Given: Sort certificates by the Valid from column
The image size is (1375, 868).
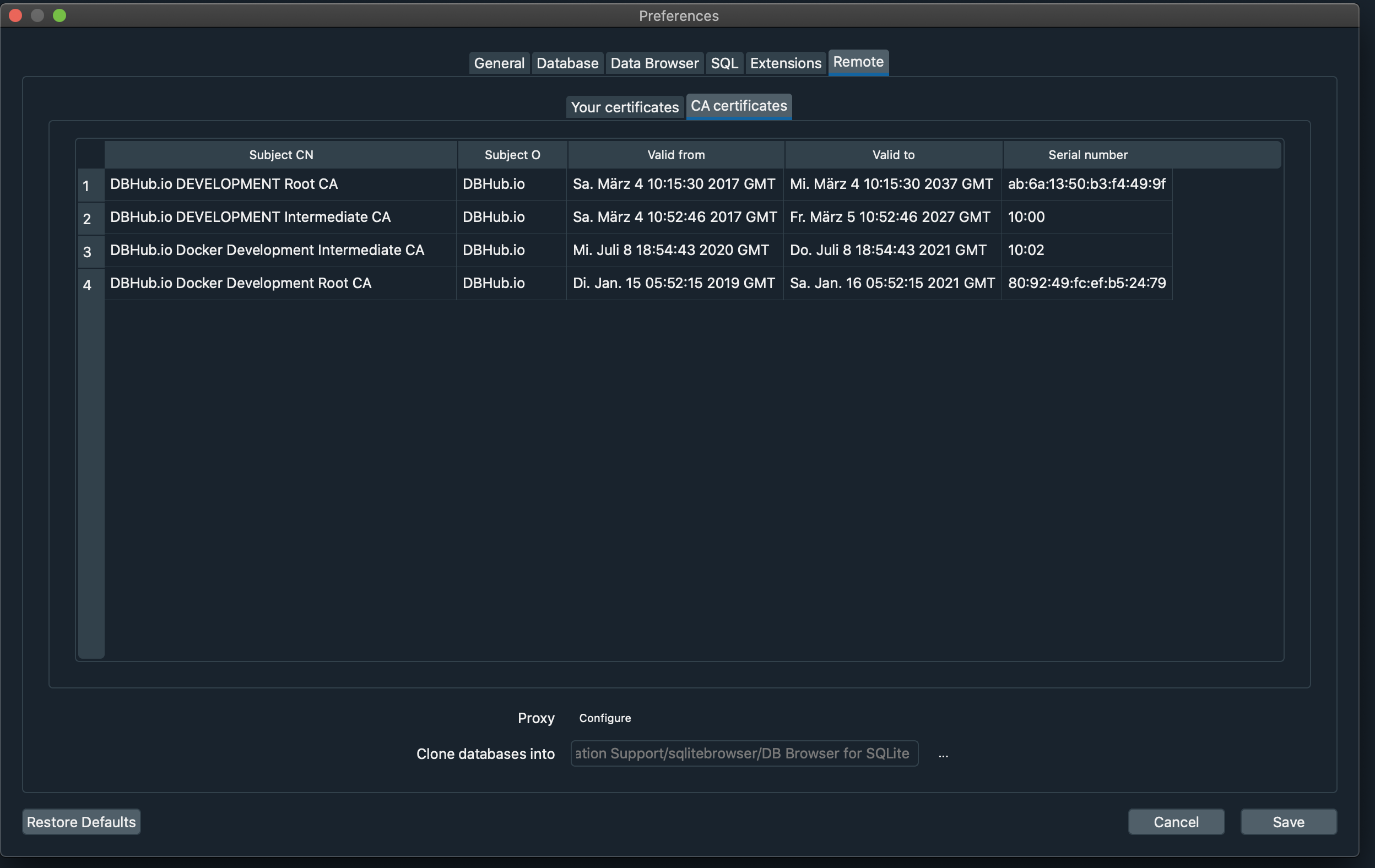Looking at the screenshot, I should coord(675,154).
